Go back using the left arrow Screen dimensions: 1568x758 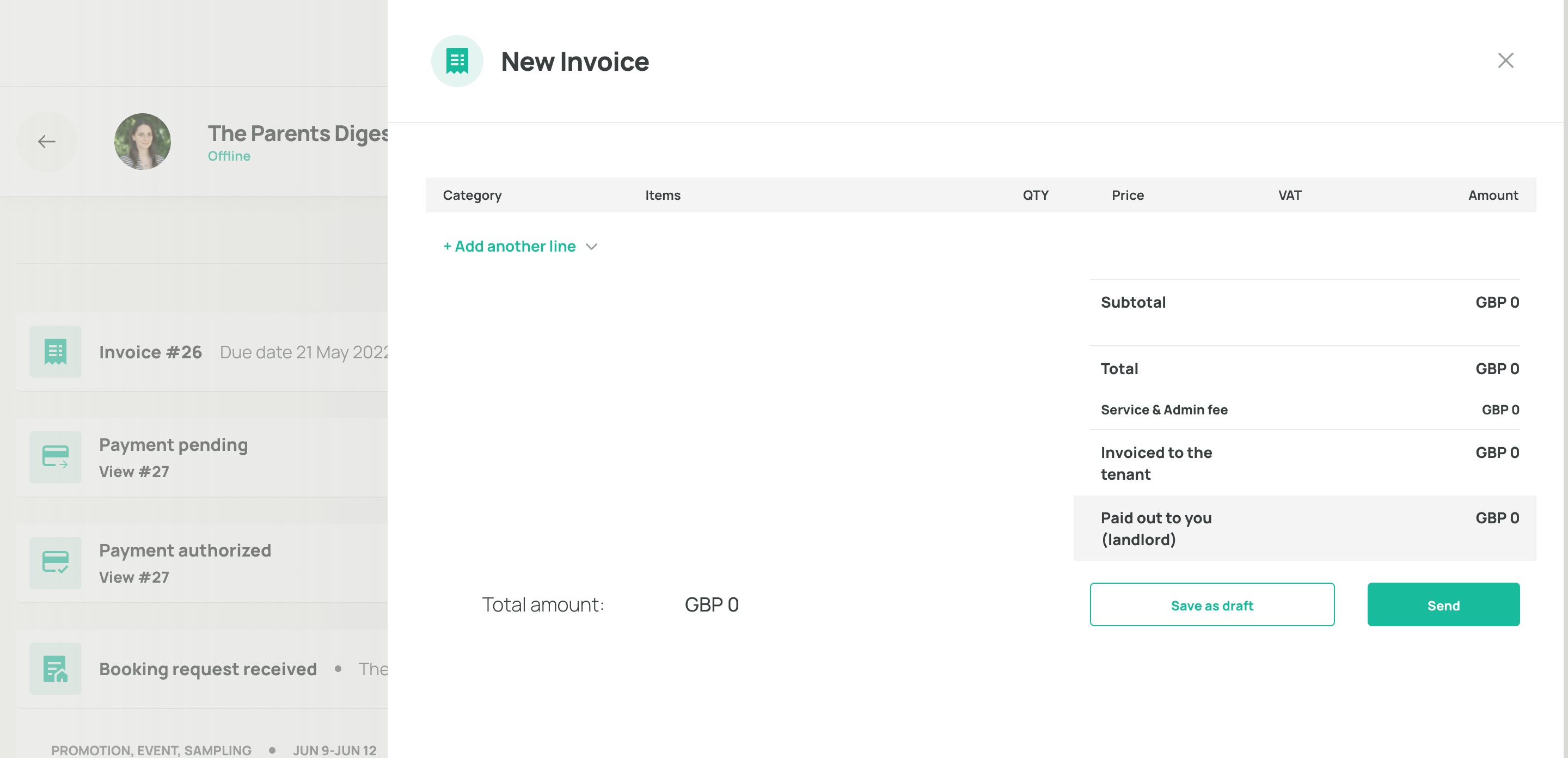tap(46, 142)
